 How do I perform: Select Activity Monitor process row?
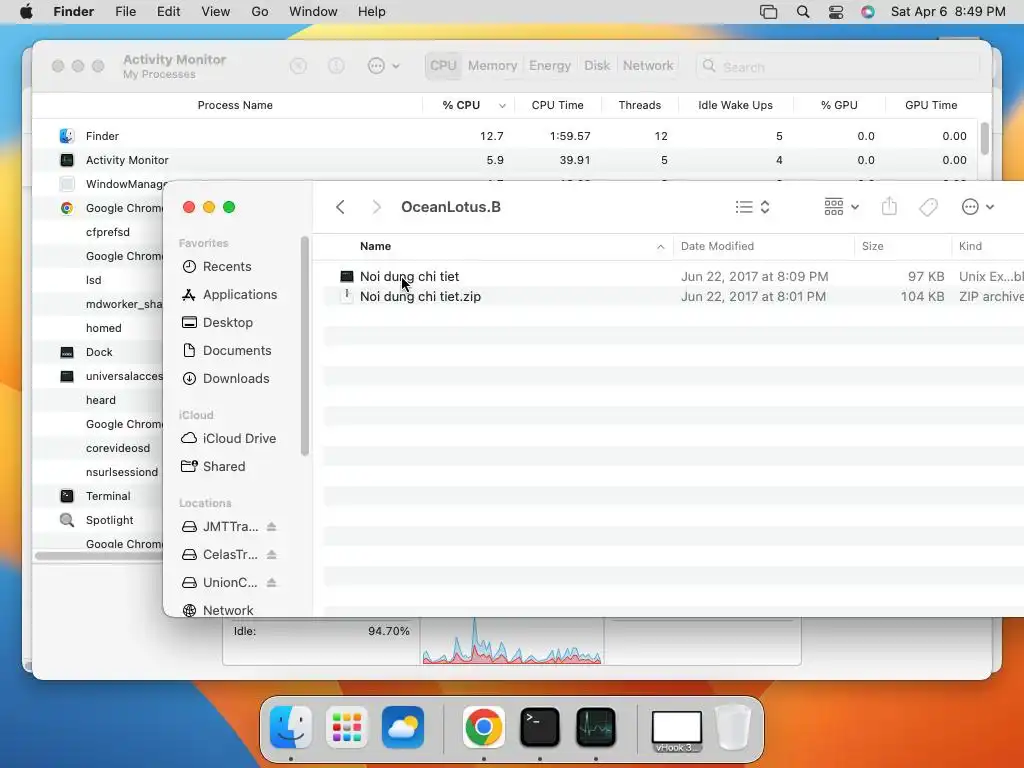(505, 160)
